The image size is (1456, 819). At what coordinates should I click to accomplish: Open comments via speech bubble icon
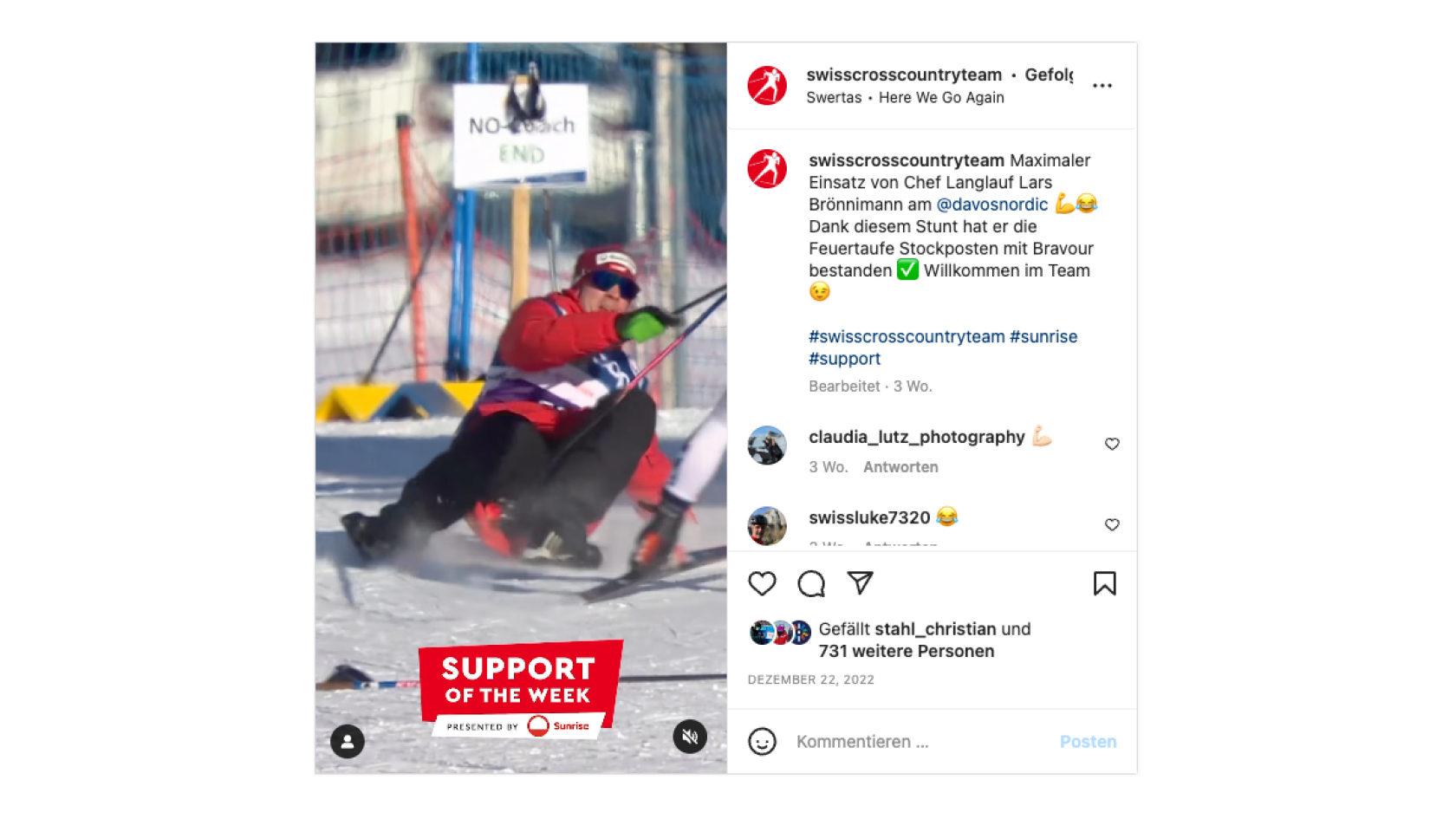click(811, 584)
